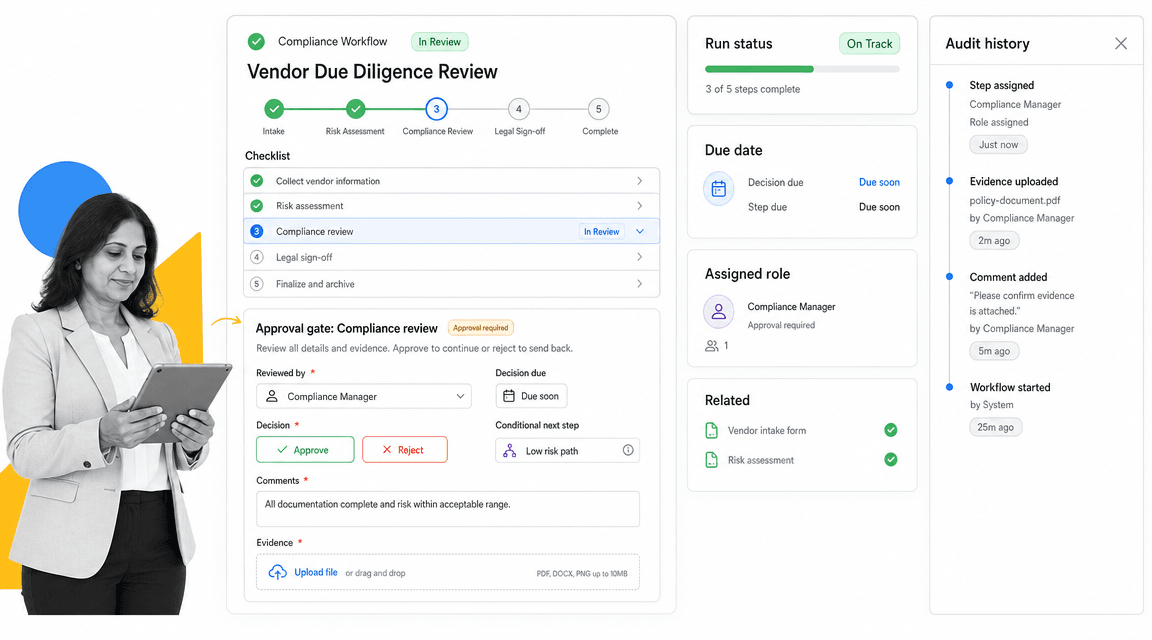The image size is (1152, 640).
Task: Expand the Collect vendor information row chevron
Action: click(639, 181)
